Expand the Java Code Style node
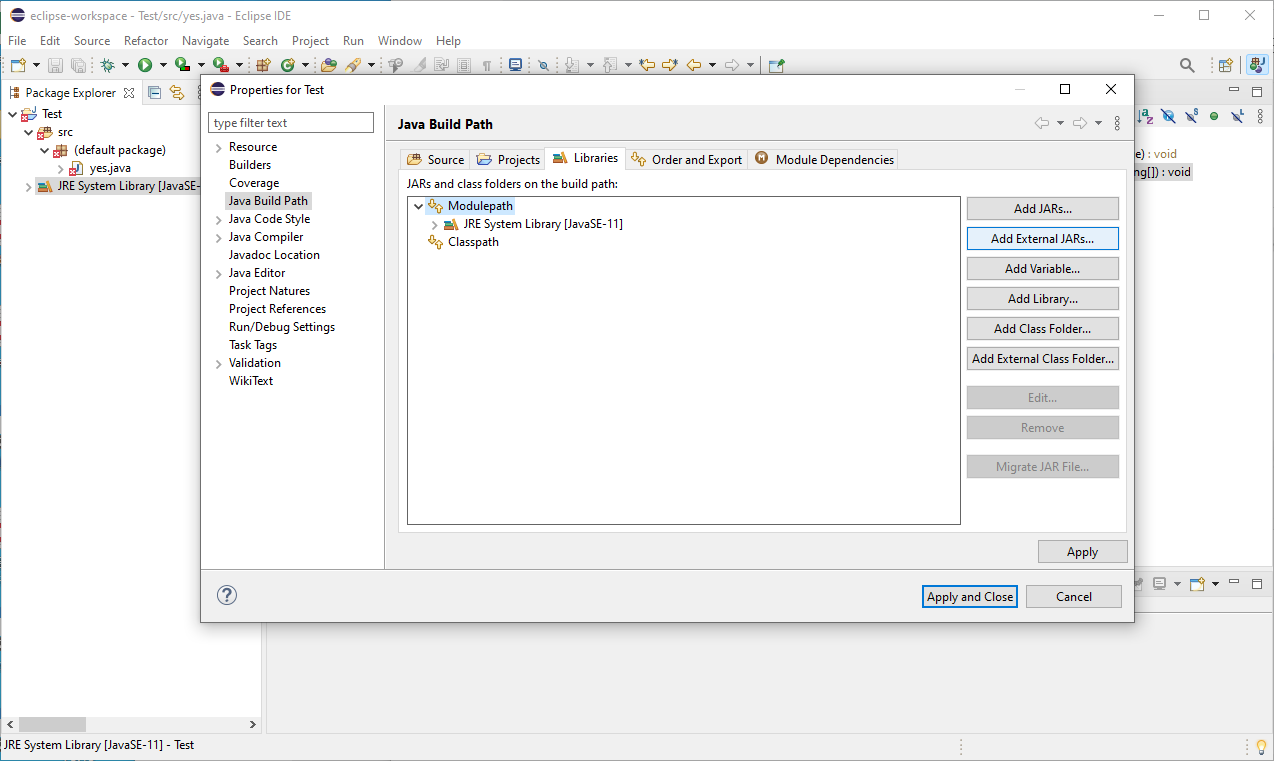This screenshot has width=1274, height=761. (x=219, y=219)
